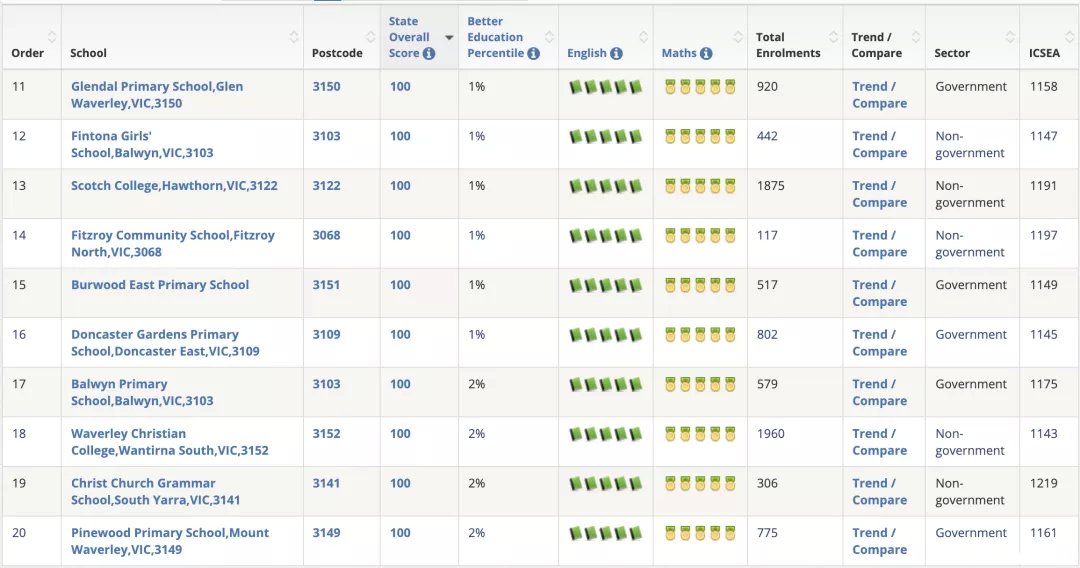Sort by Total Enrolments column arrows

point(833,36)
